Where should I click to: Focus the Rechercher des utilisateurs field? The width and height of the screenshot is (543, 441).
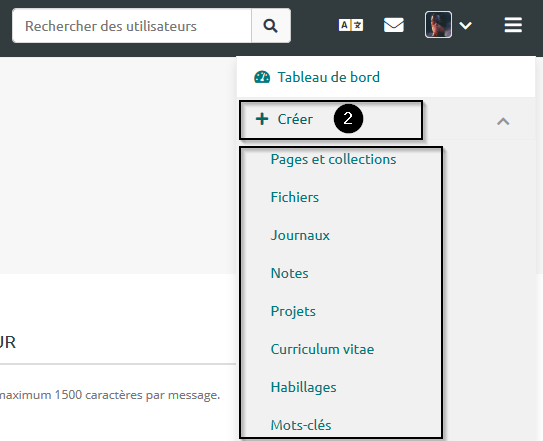click(x=132, y=26)
